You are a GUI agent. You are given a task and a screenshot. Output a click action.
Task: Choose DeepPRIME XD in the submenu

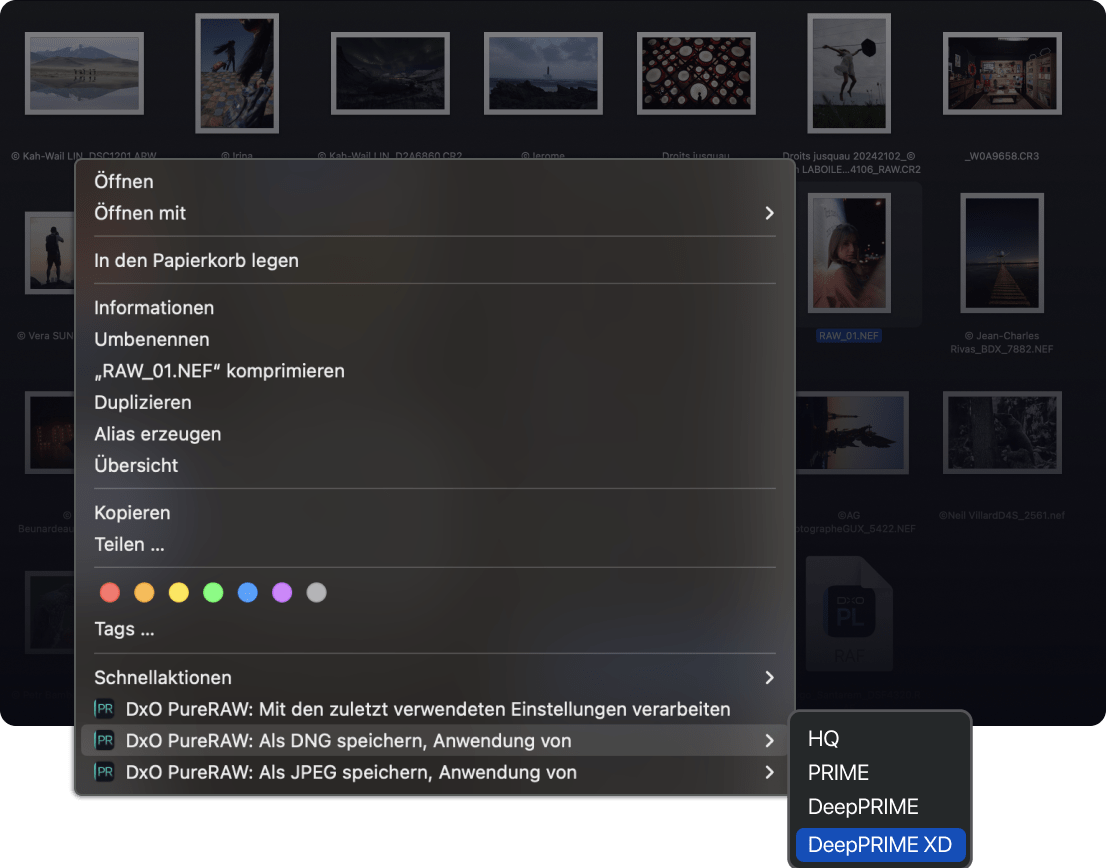[880, 845]
